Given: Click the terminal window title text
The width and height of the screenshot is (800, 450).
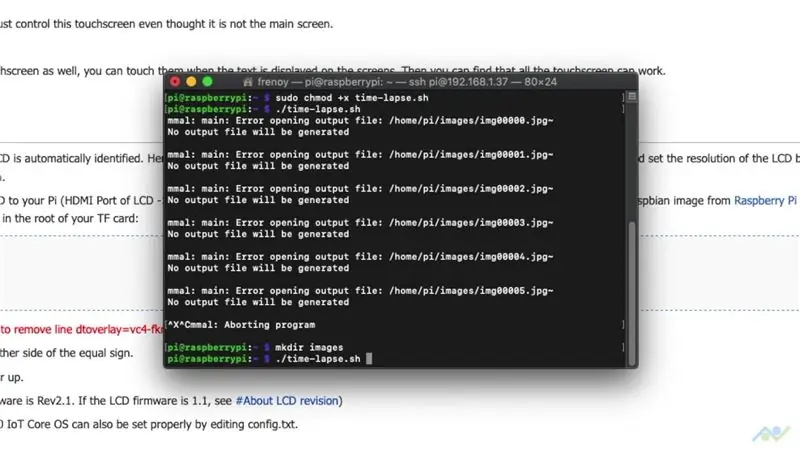Looking at the screenshot, I should tap(407, 82).
